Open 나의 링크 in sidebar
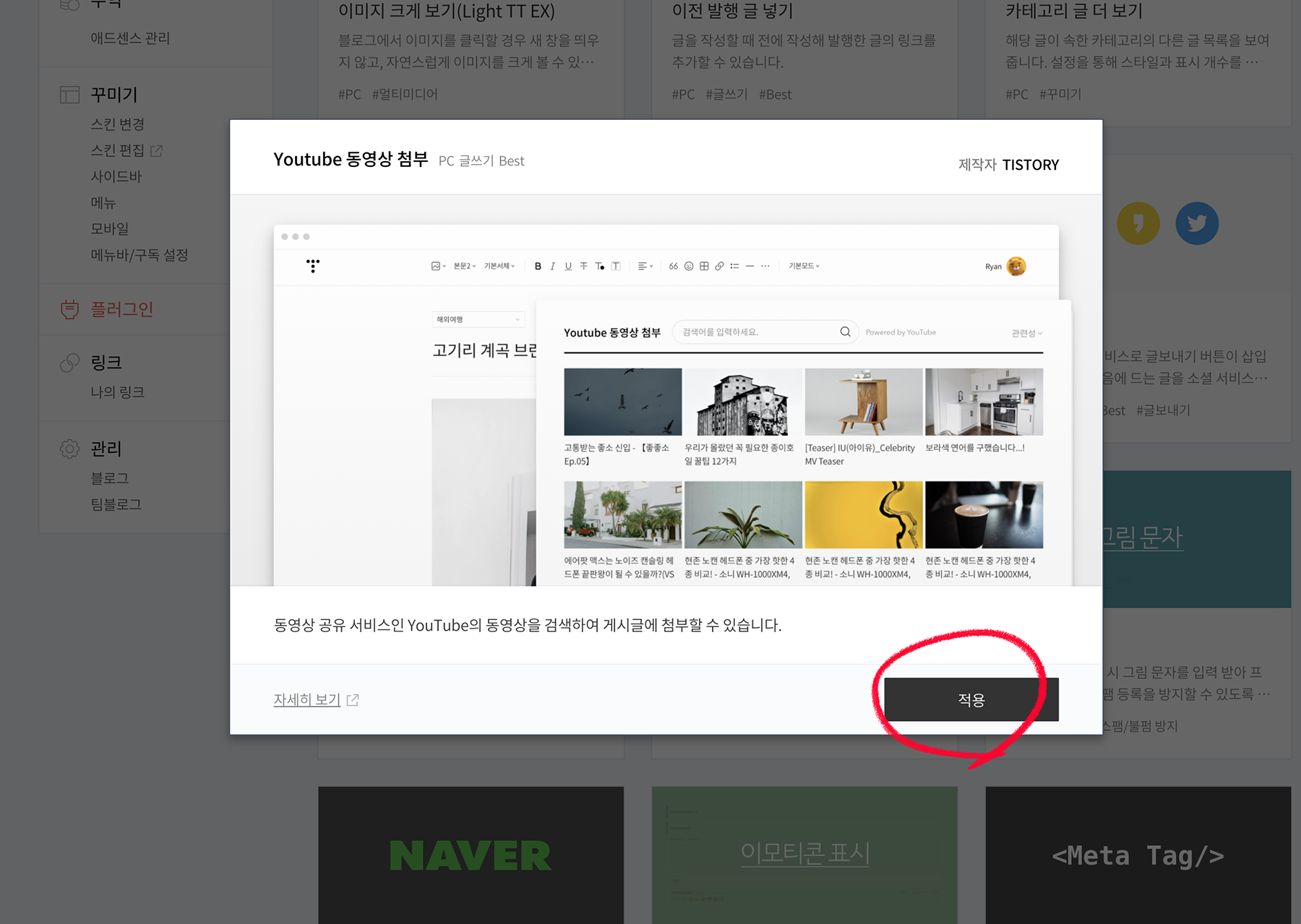1301x924 pixels. pos(117,392)
